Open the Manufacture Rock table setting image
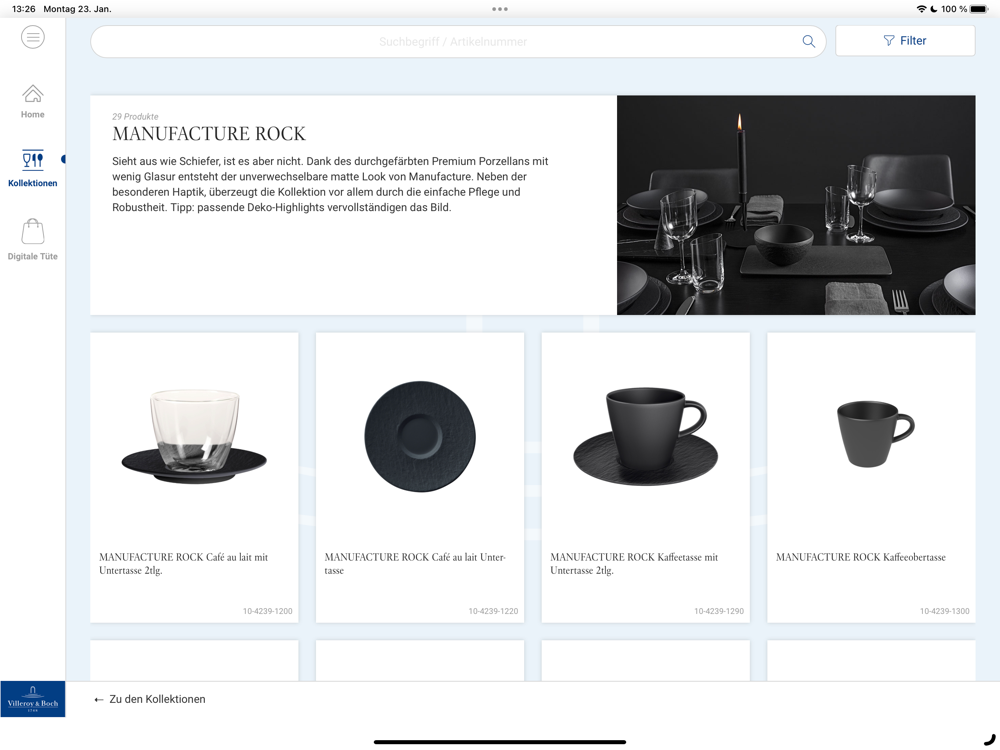Viewport: 1000px width, 750px height. tap(796, 205)
